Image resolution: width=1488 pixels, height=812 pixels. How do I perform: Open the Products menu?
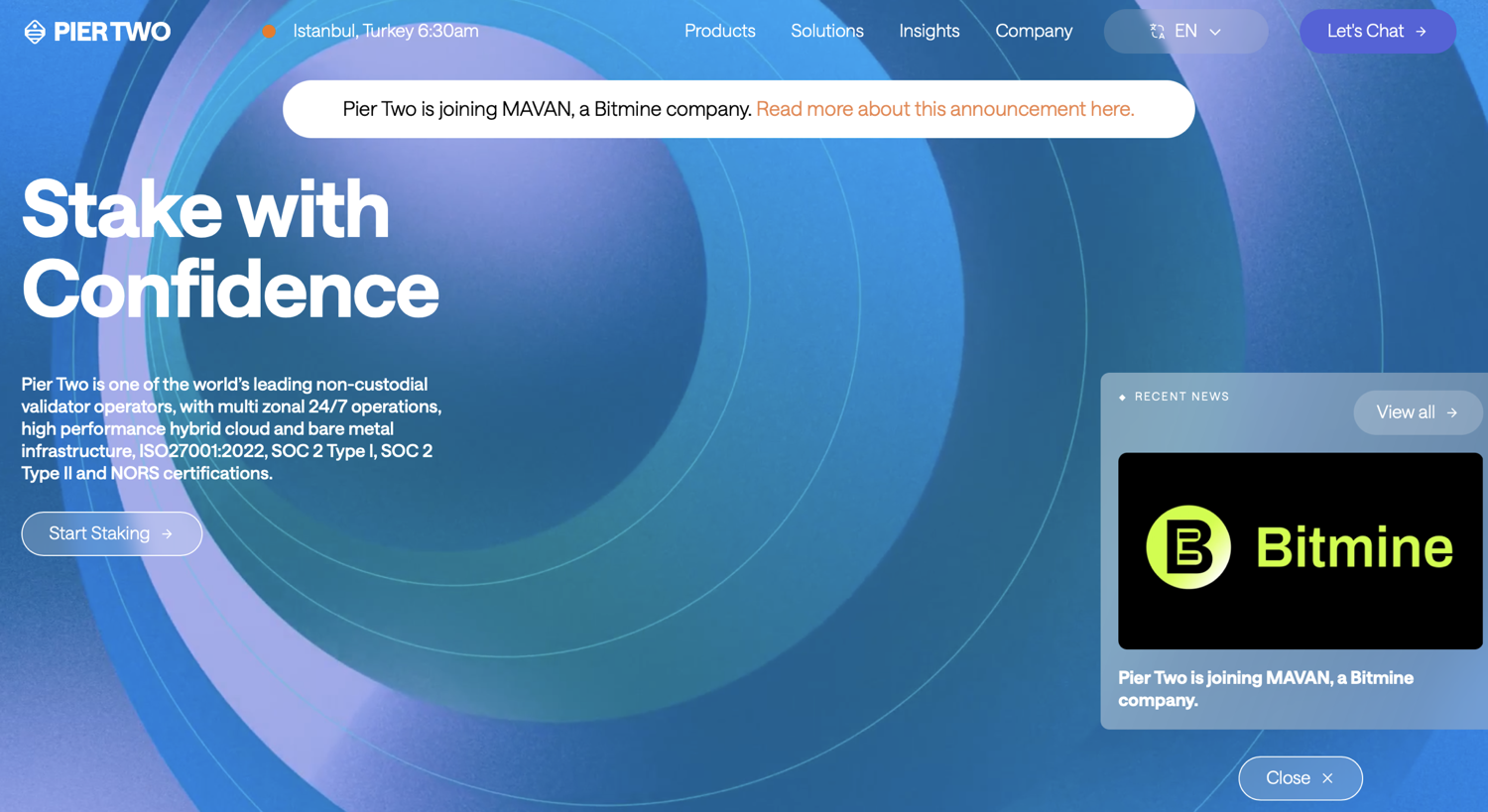[720, 32]
